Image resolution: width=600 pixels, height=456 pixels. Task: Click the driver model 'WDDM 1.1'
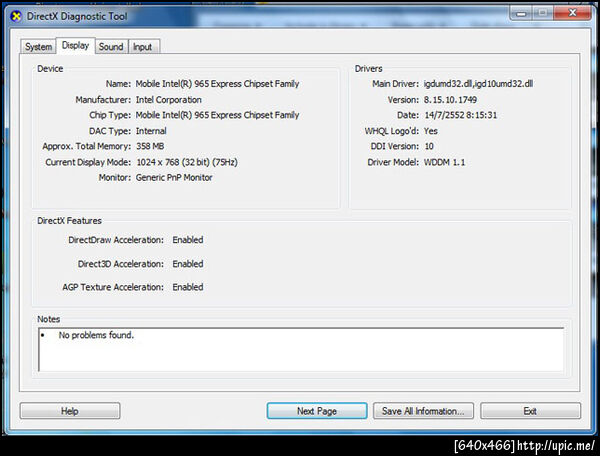tap(445, 162)
